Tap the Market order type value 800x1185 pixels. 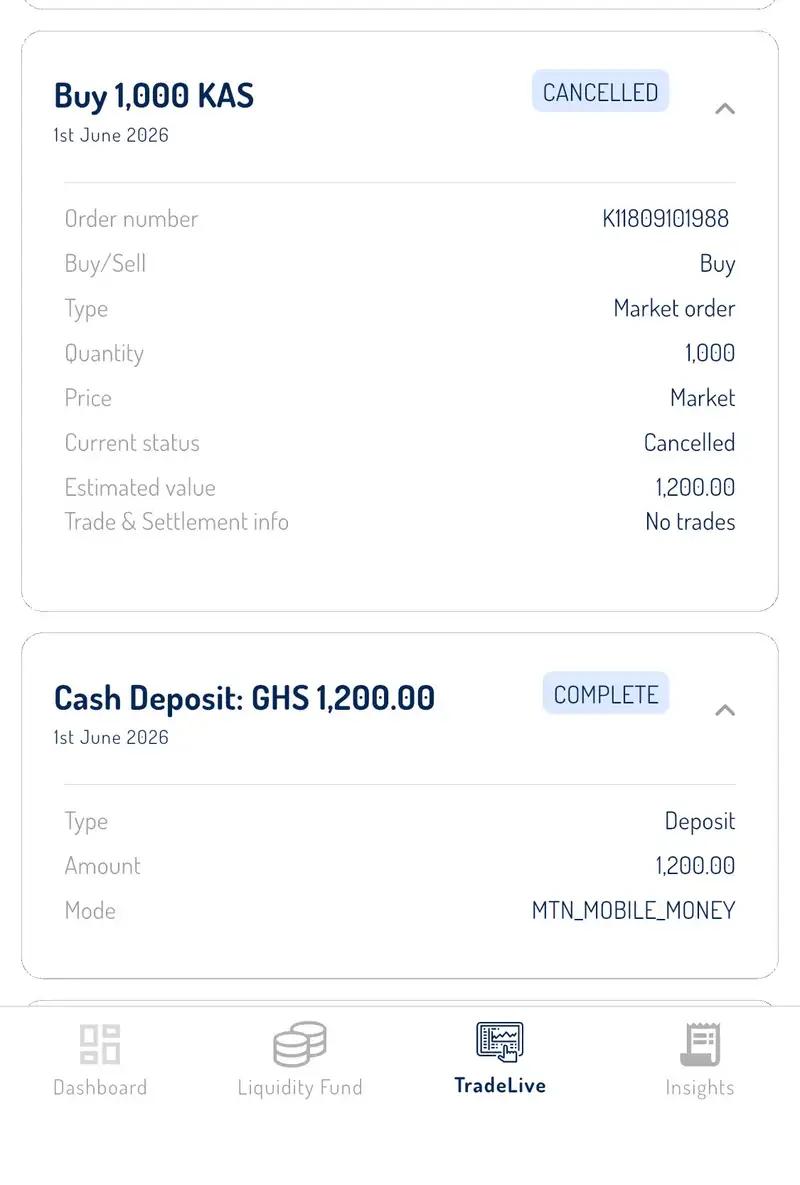tap(675, 308)
